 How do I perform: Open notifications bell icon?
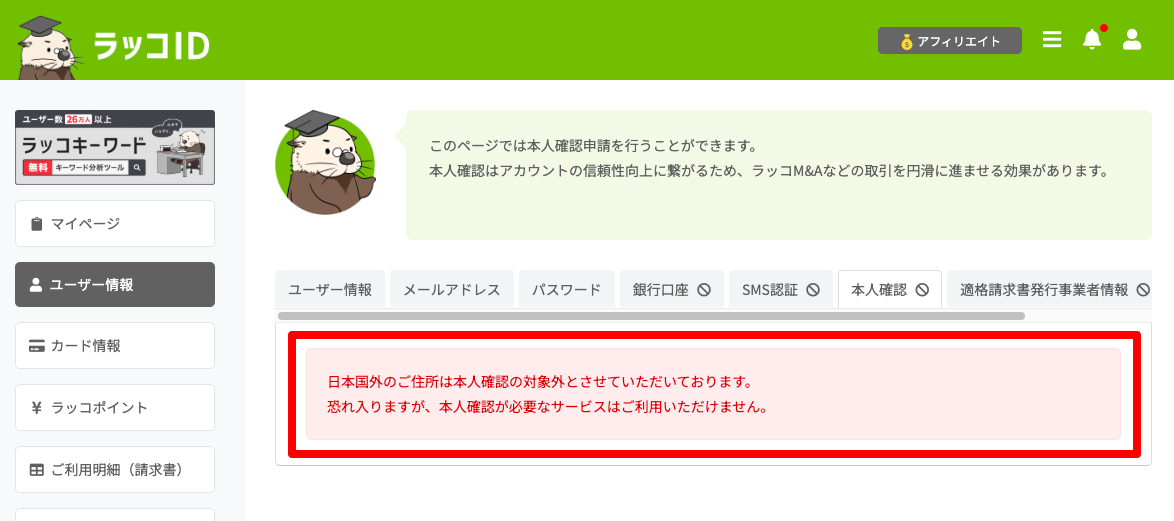(x=1092, y=40)
